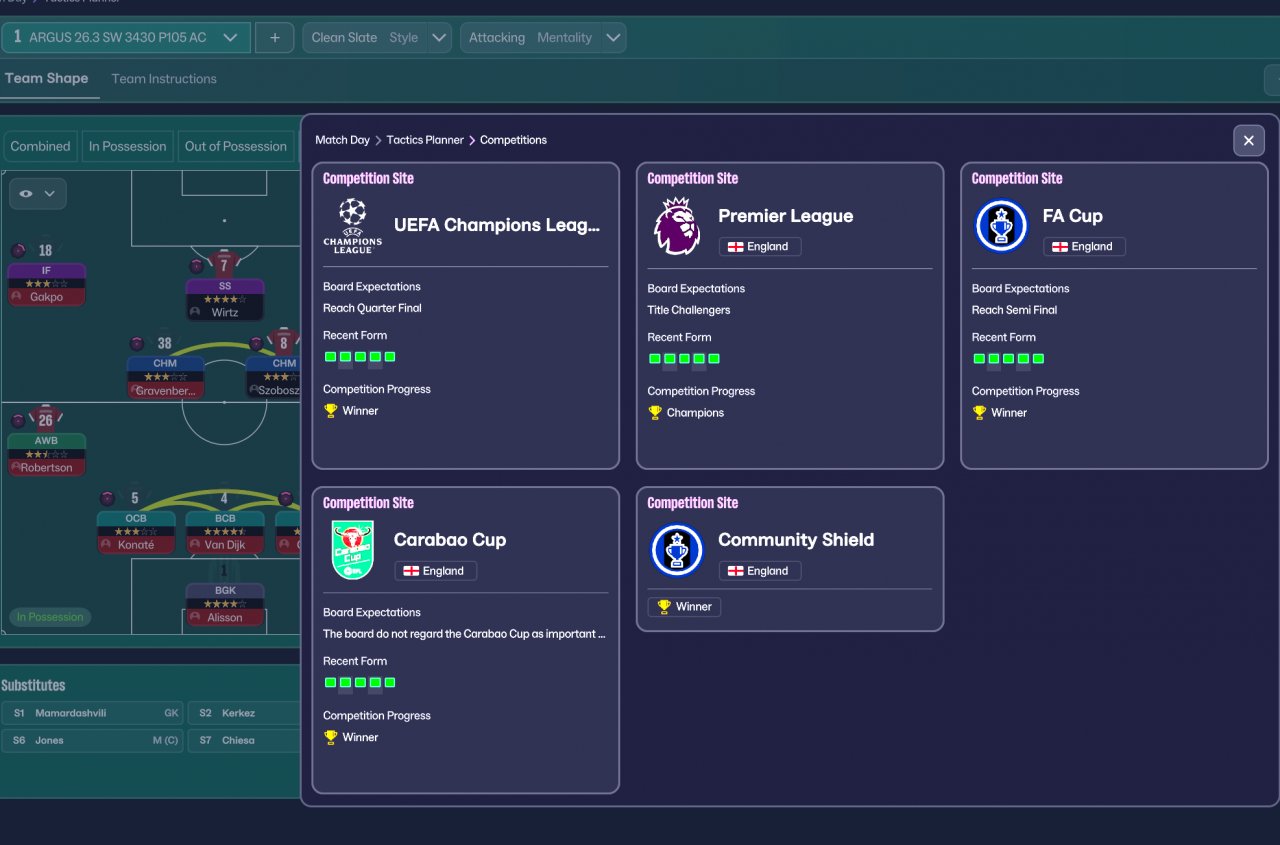Click the UEFA Champions League logo
Image resolution: width=1280 pixels, height=845 pixels.
pos(352,225)
